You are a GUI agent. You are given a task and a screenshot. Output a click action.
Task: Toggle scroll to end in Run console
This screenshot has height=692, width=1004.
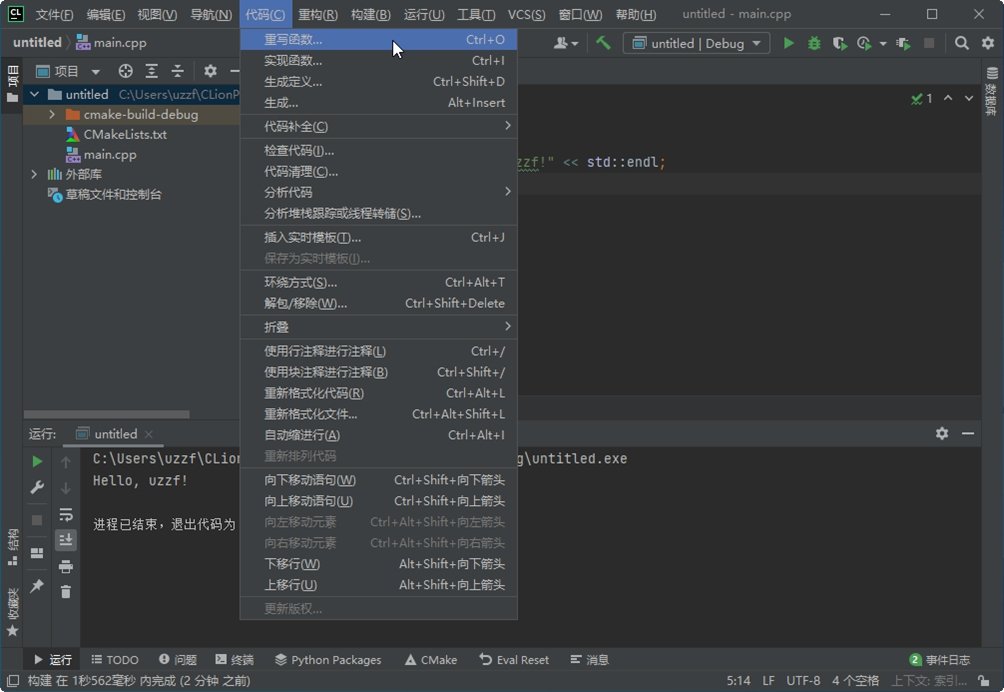[x=65, y=540]
